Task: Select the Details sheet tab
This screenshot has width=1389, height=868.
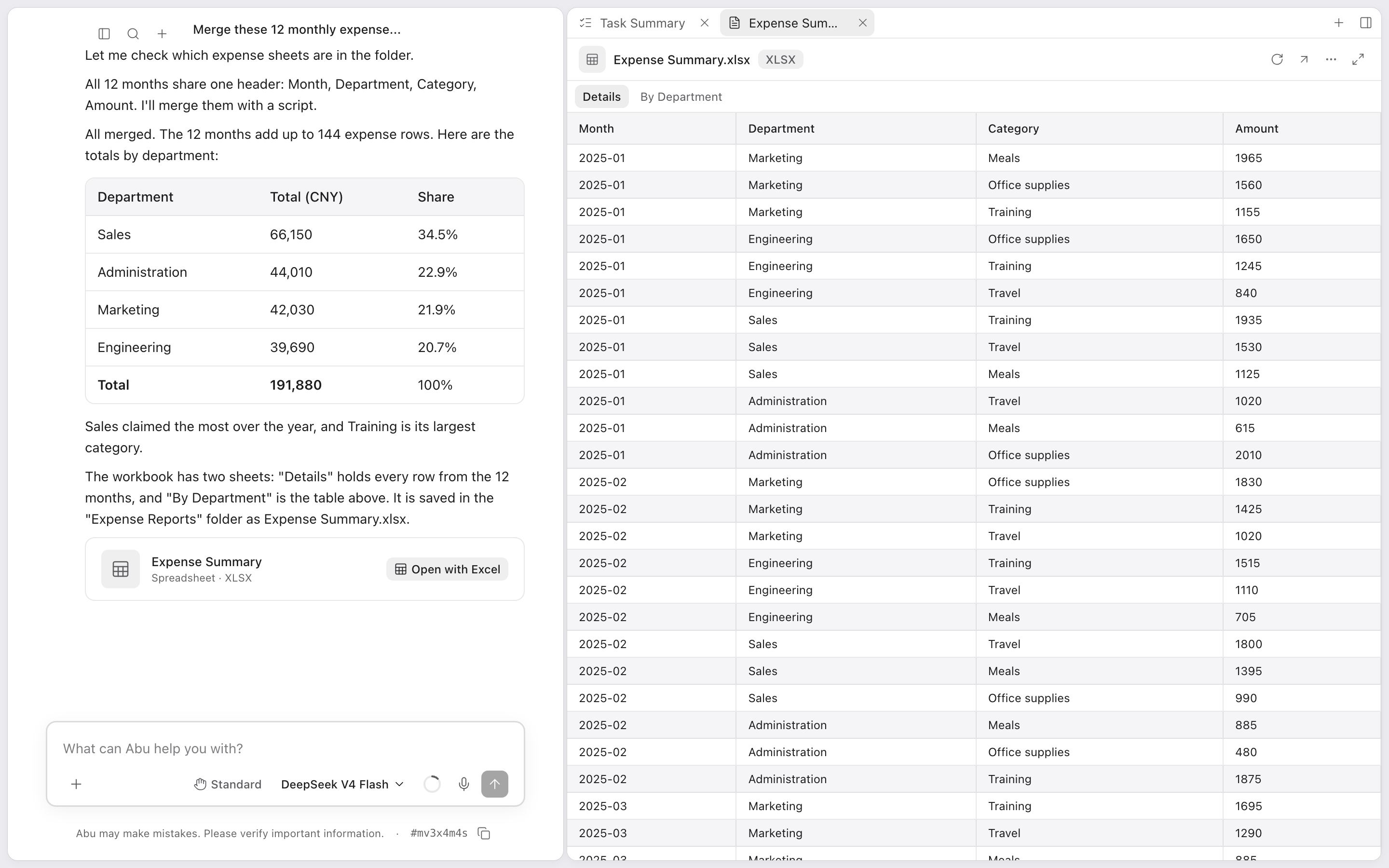Action: (x=601, y=97)
